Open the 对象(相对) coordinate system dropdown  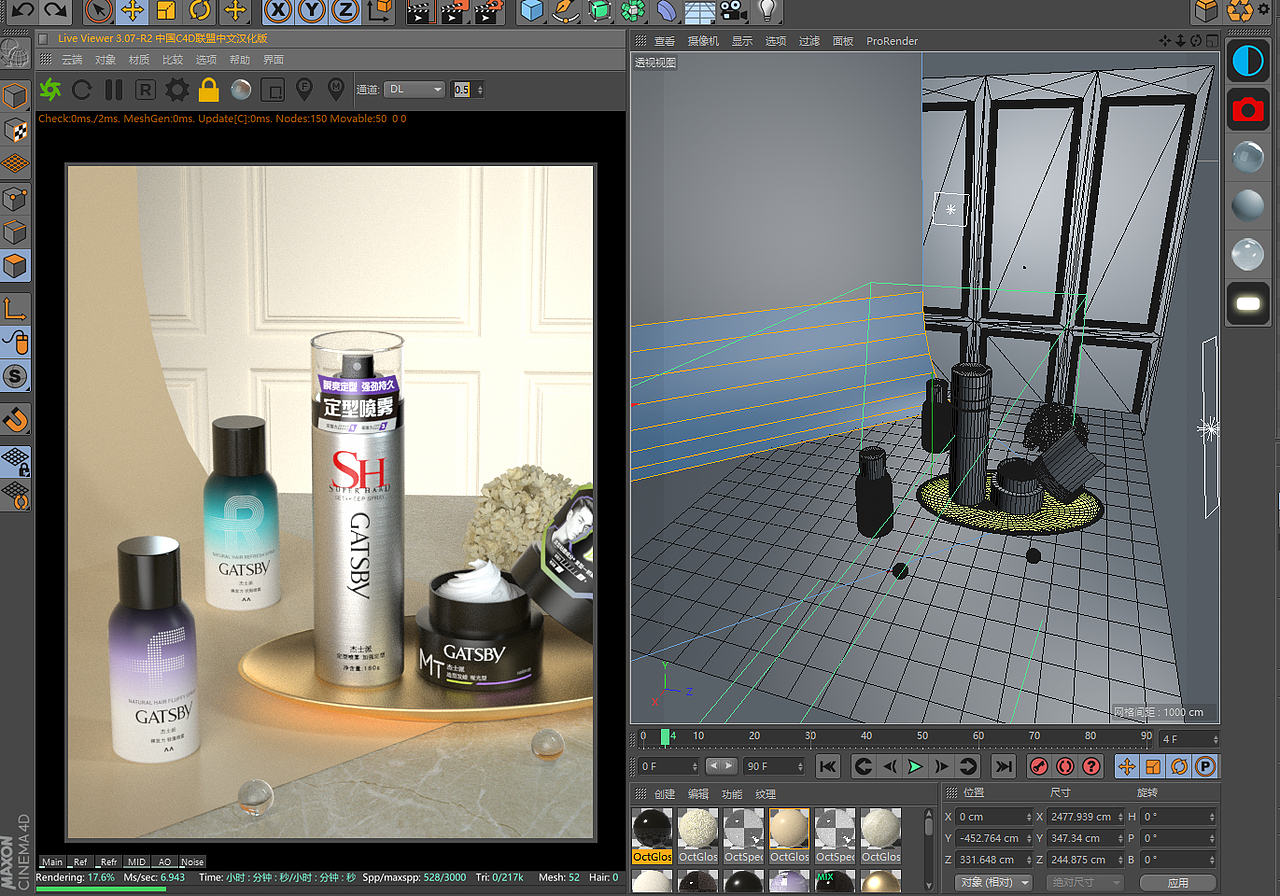[x=995, y=881]
